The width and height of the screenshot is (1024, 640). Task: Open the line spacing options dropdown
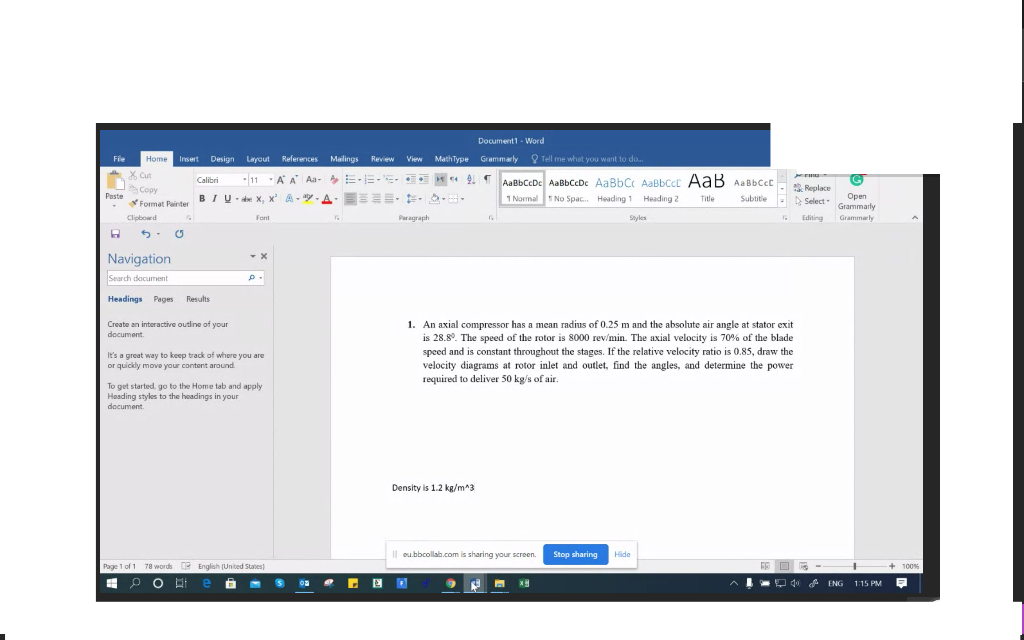click(x=418, y=198)
